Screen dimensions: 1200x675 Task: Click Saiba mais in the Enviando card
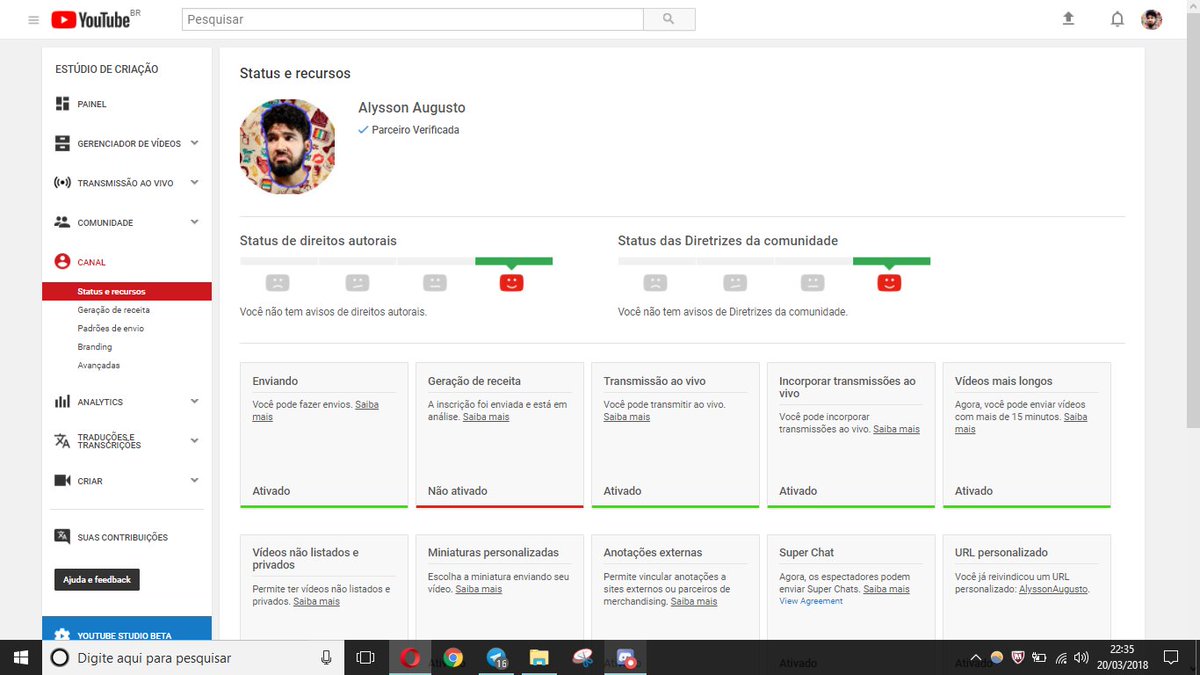(315, 411)
